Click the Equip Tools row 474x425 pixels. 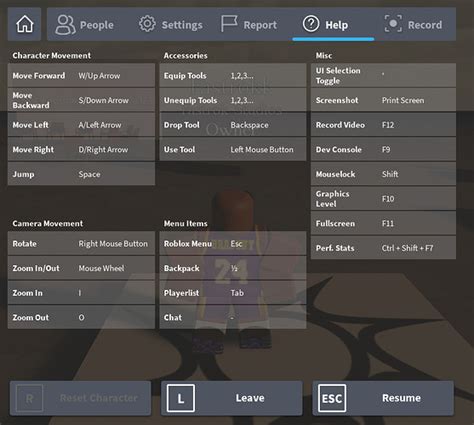[x=233, y=76]
